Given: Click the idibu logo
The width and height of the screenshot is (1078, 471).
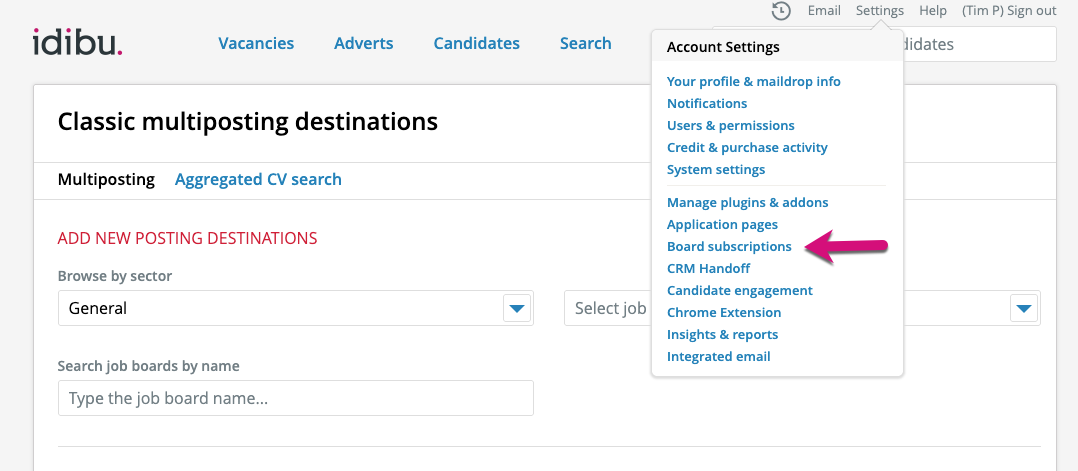Looking at the screenshot, I should [78, 42].
